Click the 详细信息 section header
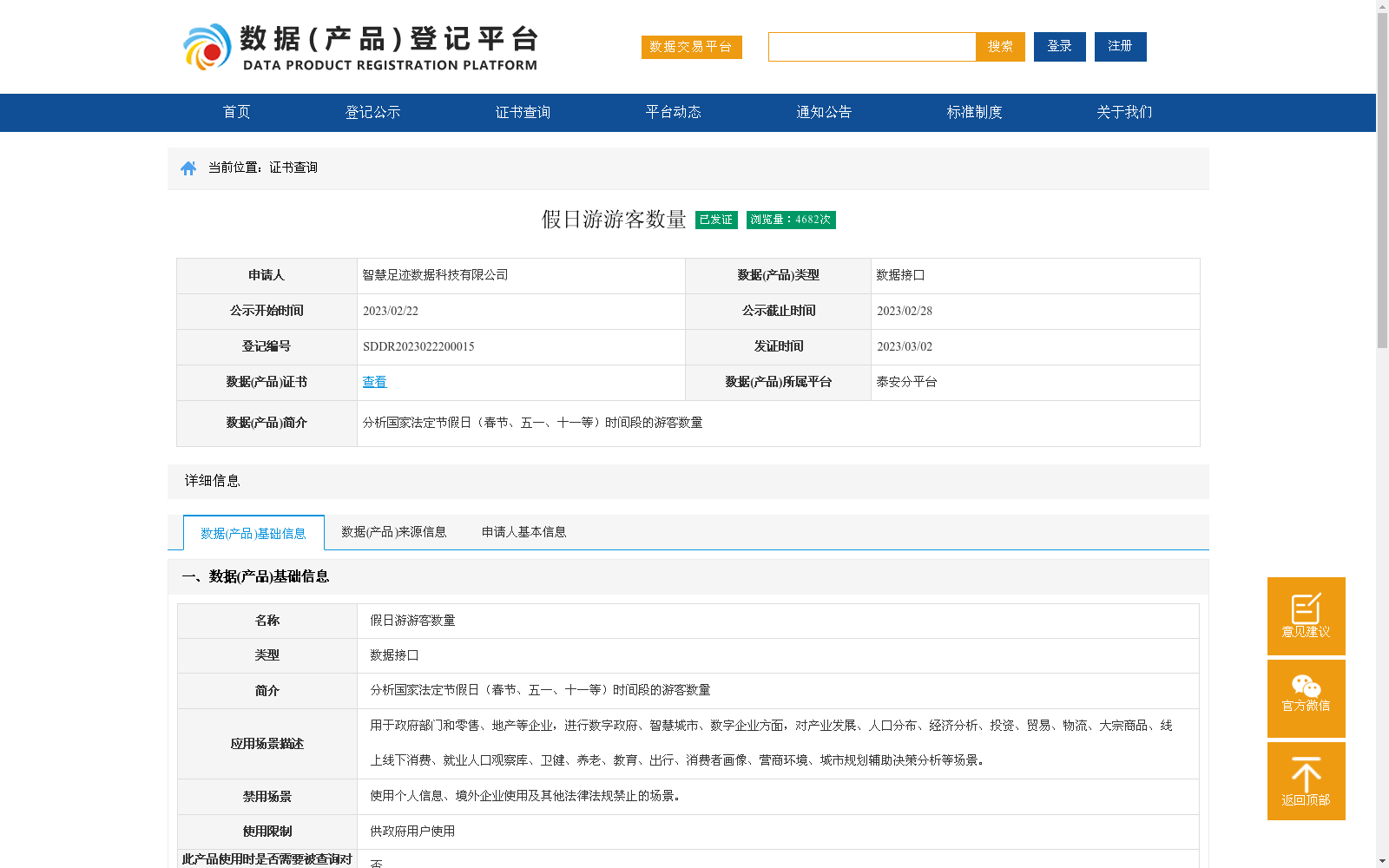This screenshot has height=868, width=1389. (688, 481)
